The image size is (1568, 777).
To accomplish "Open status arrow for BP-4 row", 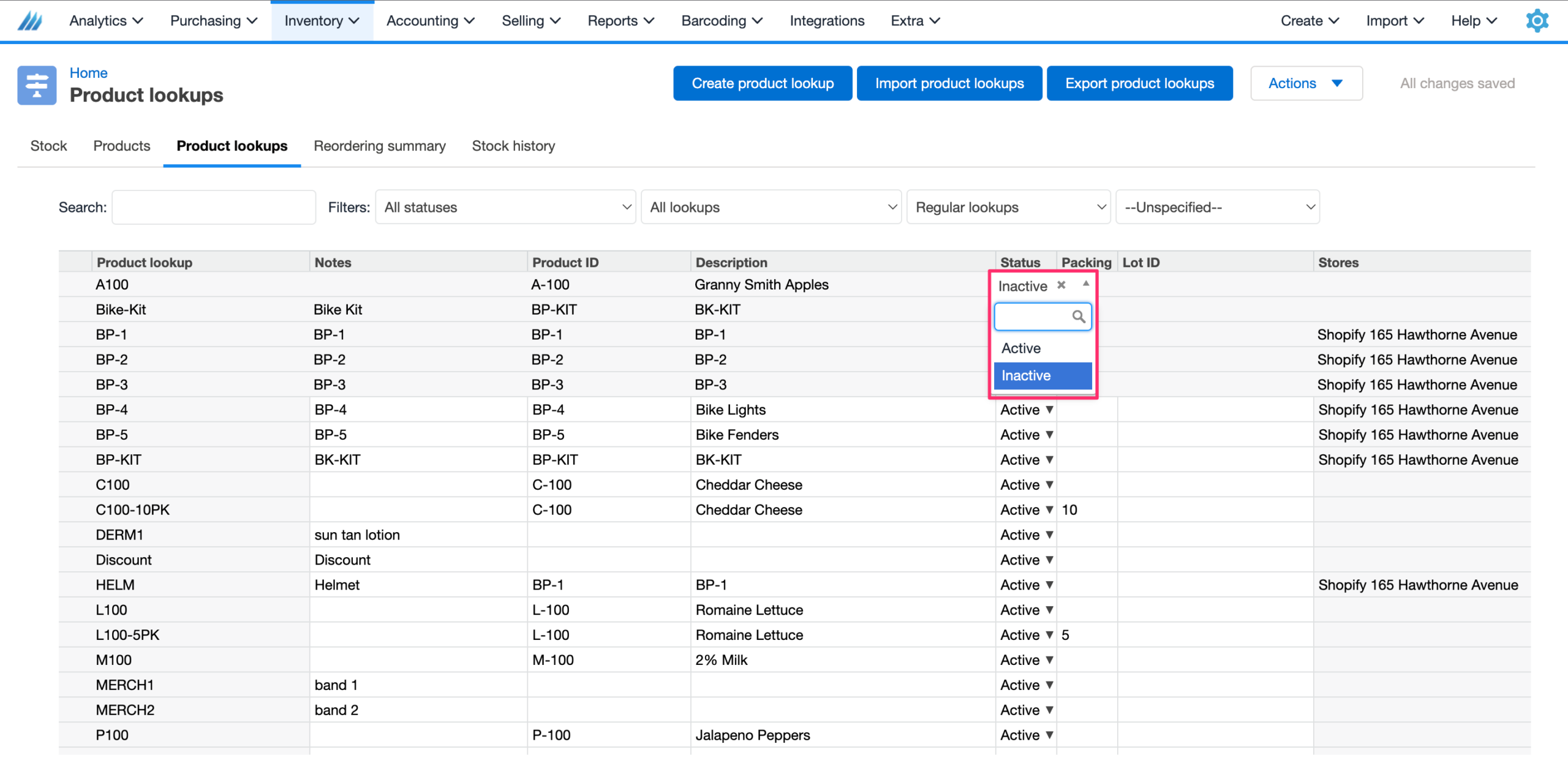I will click(x=1049, y=410).
